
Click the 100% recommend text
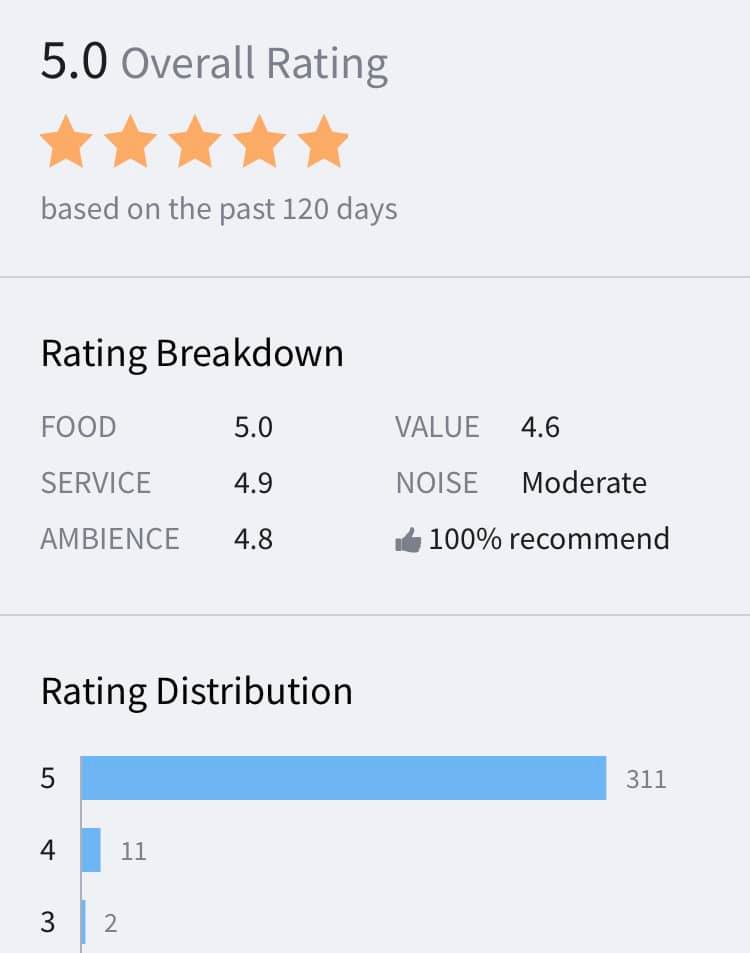point(549,539)
